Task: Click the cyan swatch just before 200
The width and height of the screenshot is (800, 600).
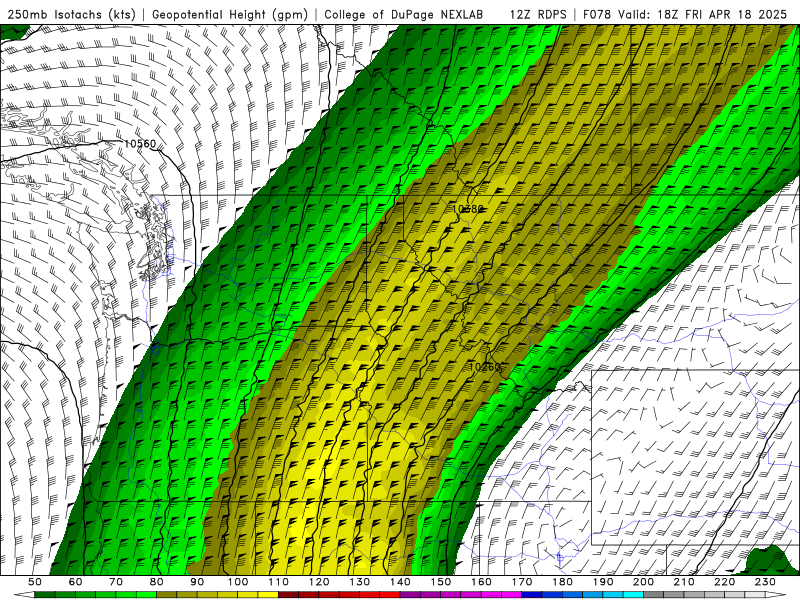Action: (633, 595)
